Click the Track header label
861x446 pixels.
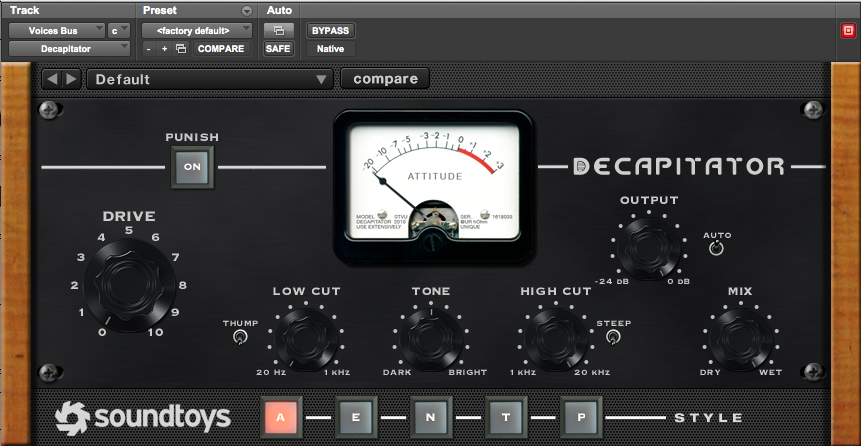click(24, 10)
